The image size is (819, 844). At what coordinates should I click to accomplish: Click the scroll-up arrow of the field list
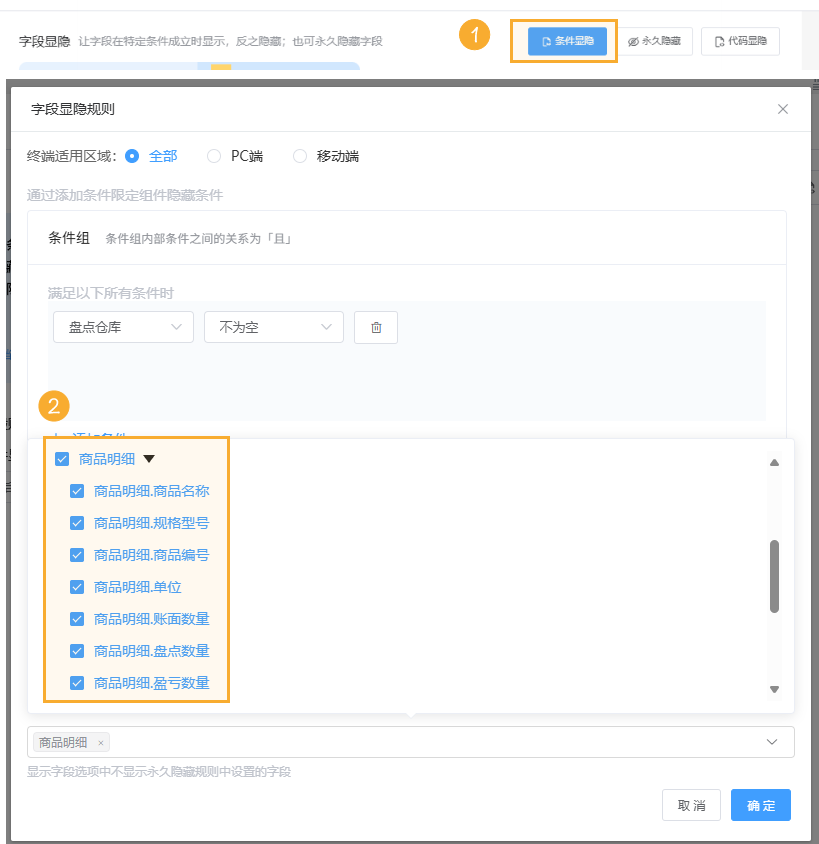coord(773,462)
